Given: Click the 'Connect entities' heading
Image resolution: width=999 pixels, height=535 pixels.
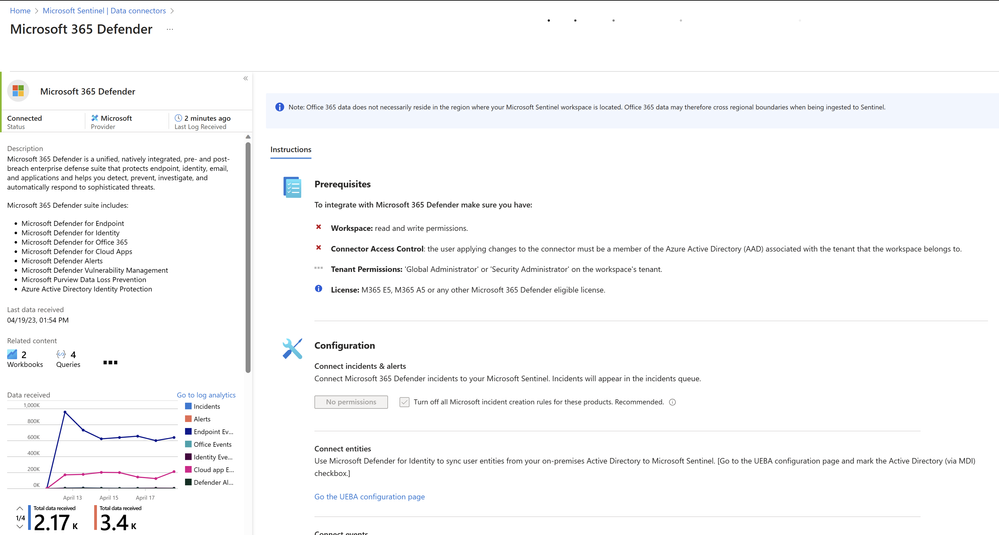Looking at the screenshot, I should tap(342, 449).
